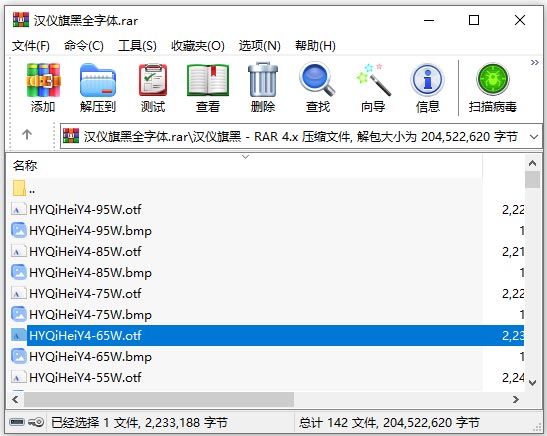Minimize the WinRAR window
This screenshot has width=547, height=436.
[429, 20]
